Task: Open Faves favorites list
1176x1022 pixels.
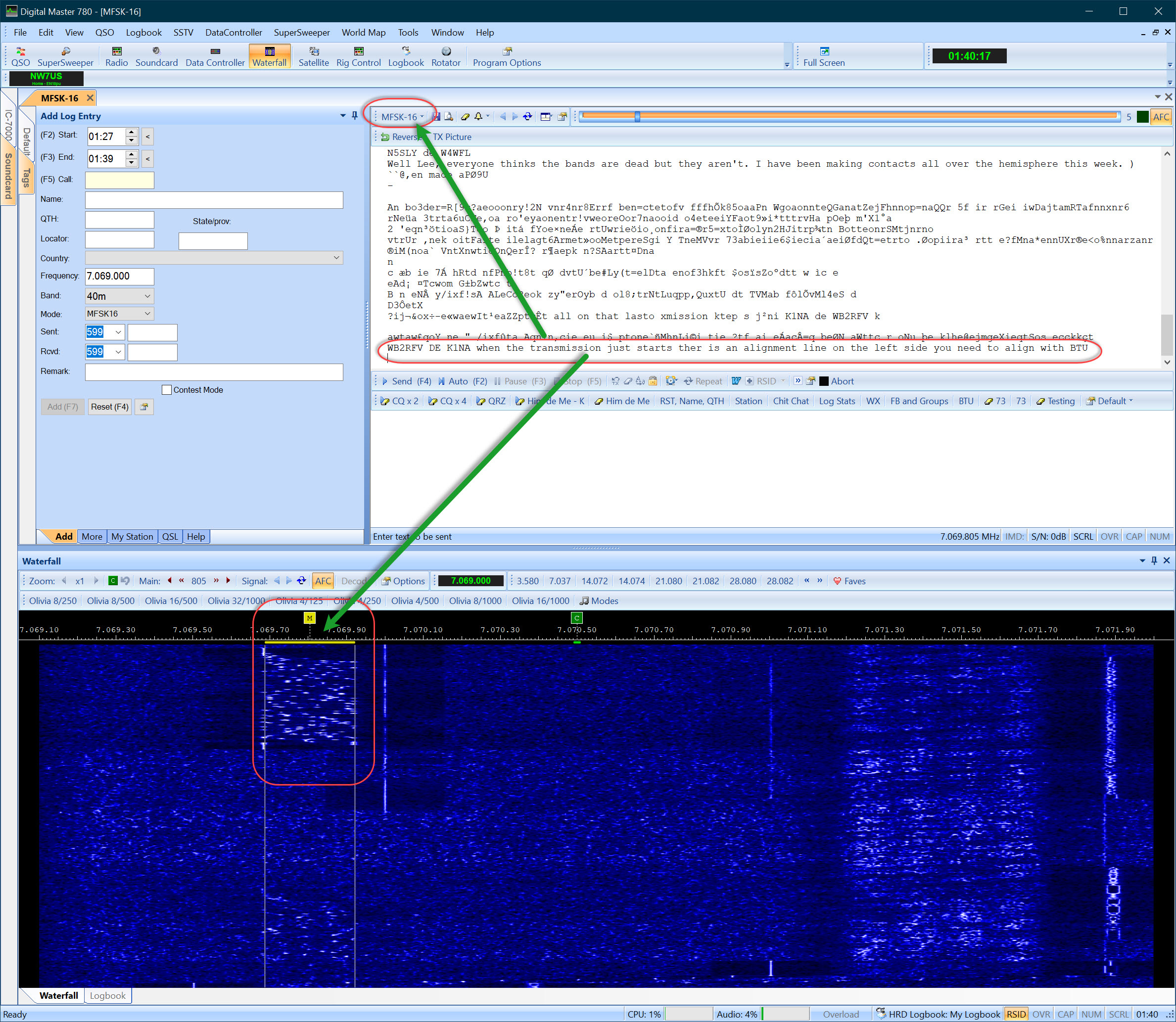Action: tap(848, 581)
